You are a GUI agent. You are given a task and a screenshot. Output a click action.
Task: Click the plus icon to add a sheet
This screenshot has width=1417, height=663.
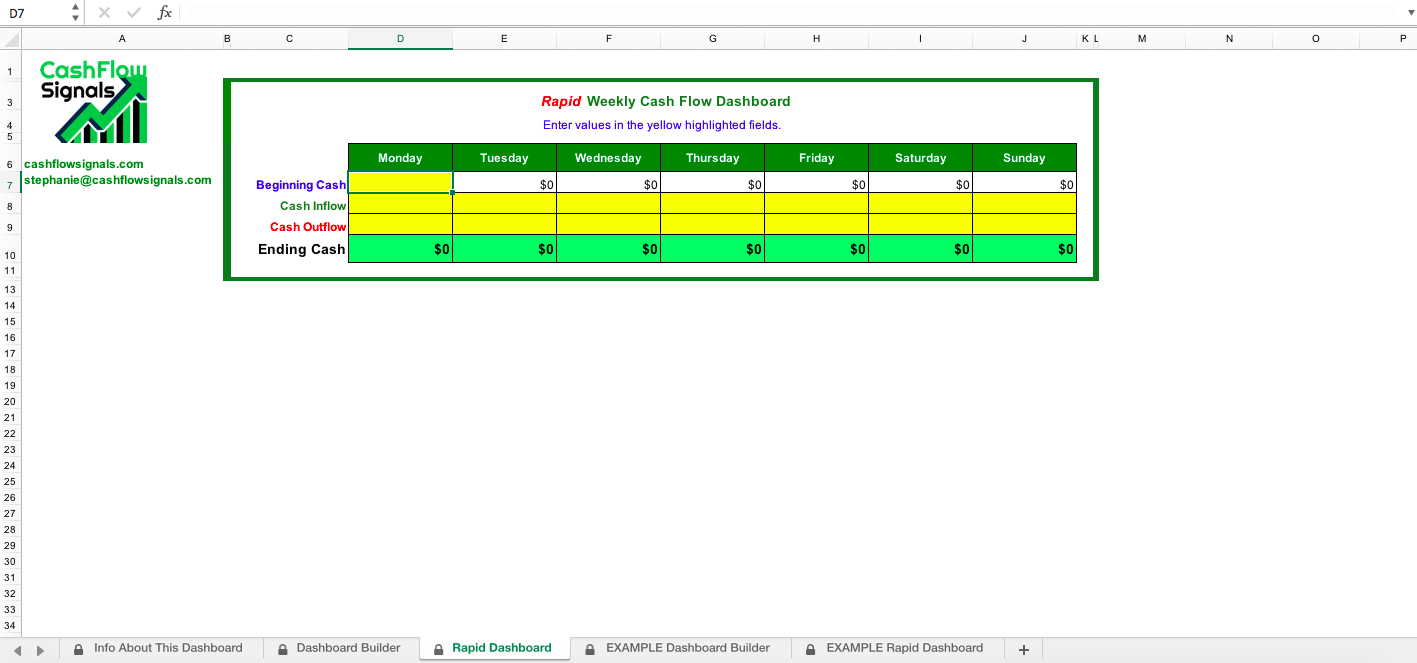pyautogui.click(x=1023, y=649)
